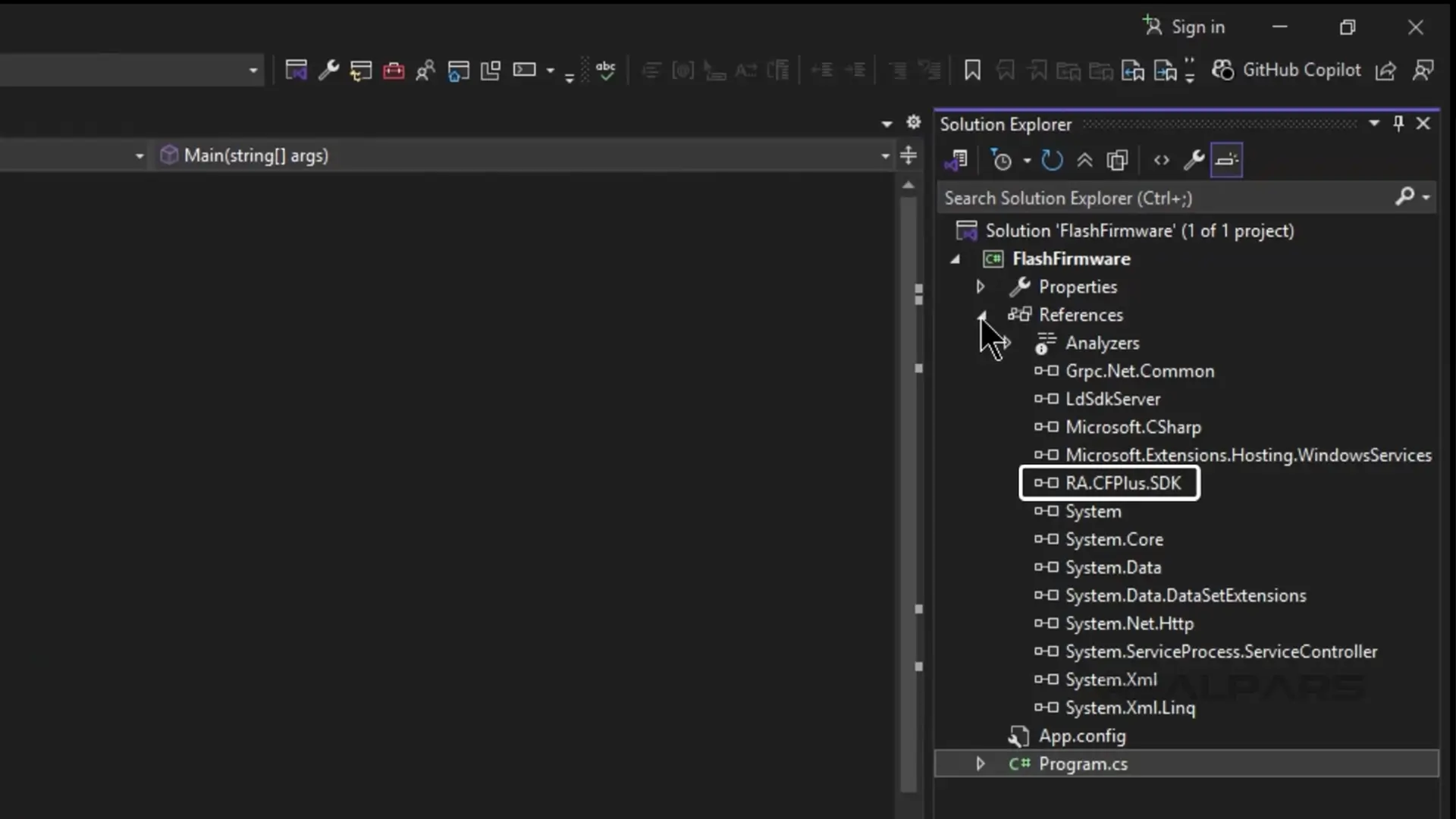Open View Code from Solution Explorer toolbar
This screenshot has height=819, width=1456.
pos(1161,160)
